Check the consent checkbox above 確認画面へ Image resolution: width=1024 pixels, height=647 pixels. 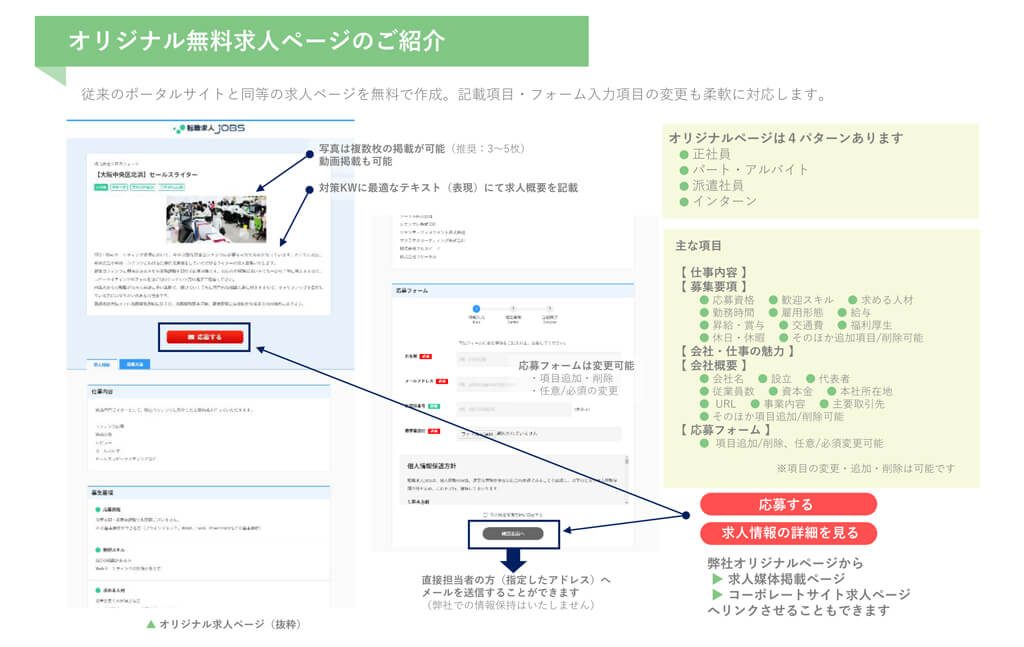pyautogui.click(x=486, y=512)
